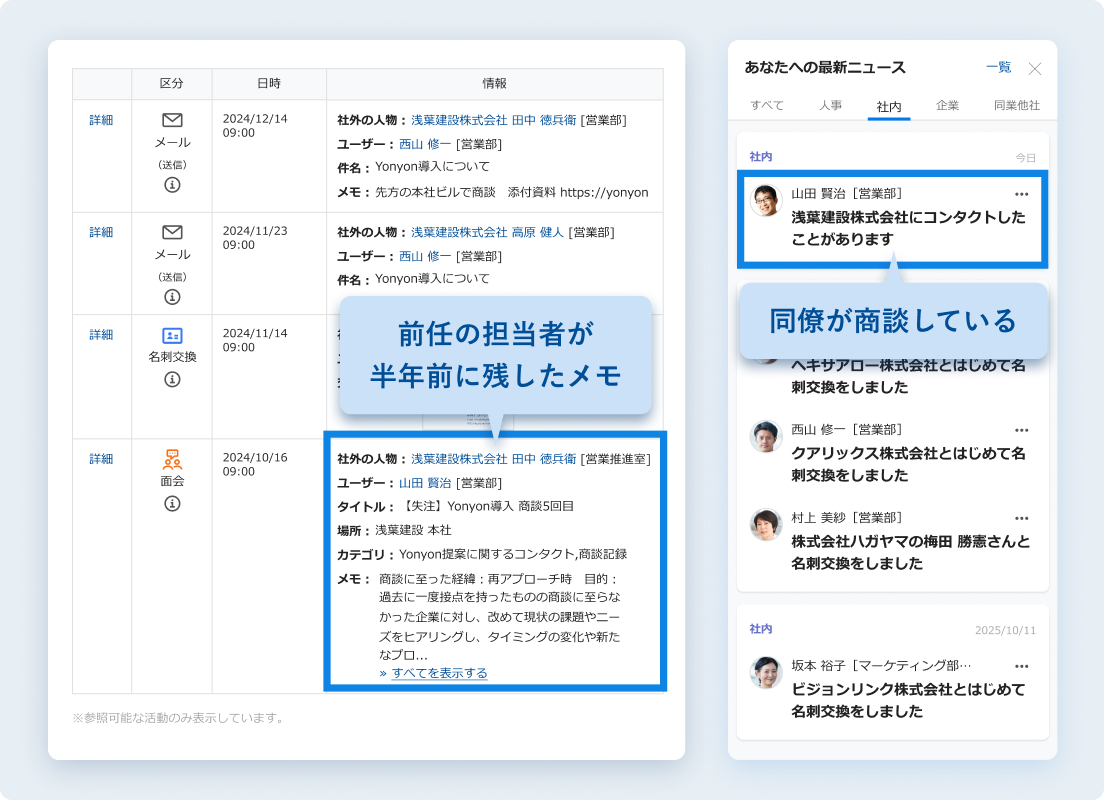1104x800 pixels.
Task: Open the three-dot menu for 山田 賢治's news
Action: click(1021, 194)
